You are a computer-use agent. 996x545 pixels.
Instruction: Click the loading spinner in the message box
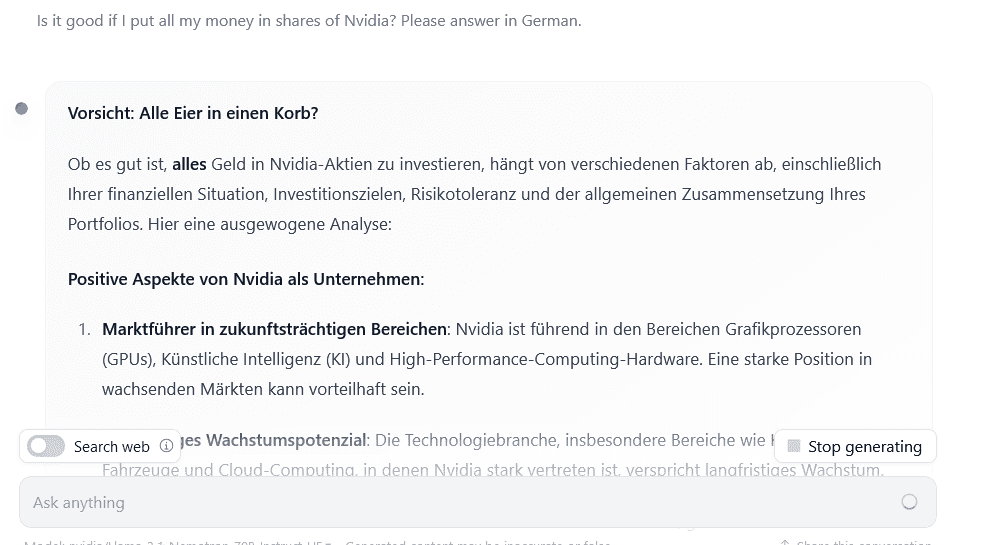pos(910,502)
